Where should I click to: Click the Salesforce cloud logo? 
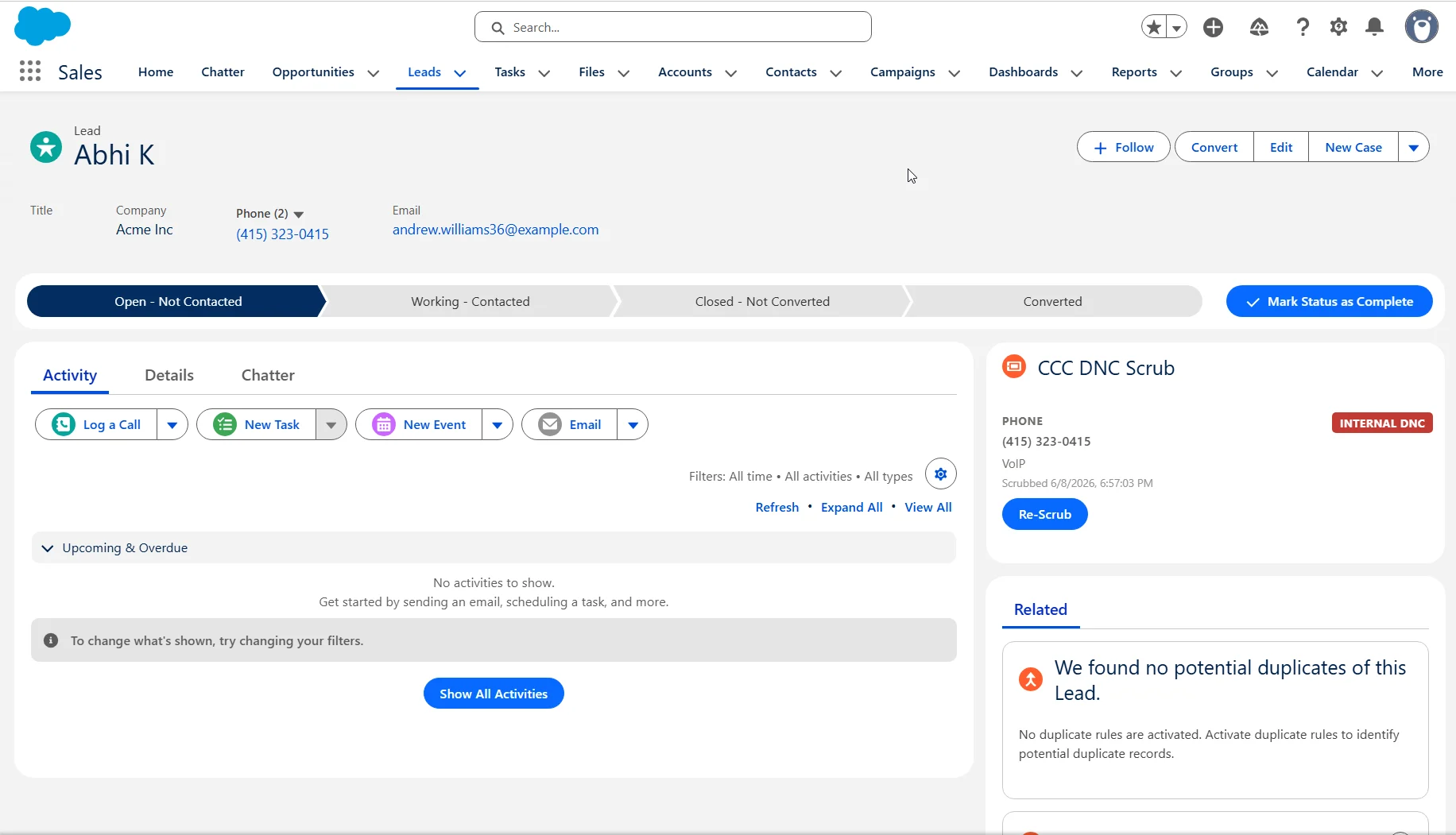[x=43, y=25]
